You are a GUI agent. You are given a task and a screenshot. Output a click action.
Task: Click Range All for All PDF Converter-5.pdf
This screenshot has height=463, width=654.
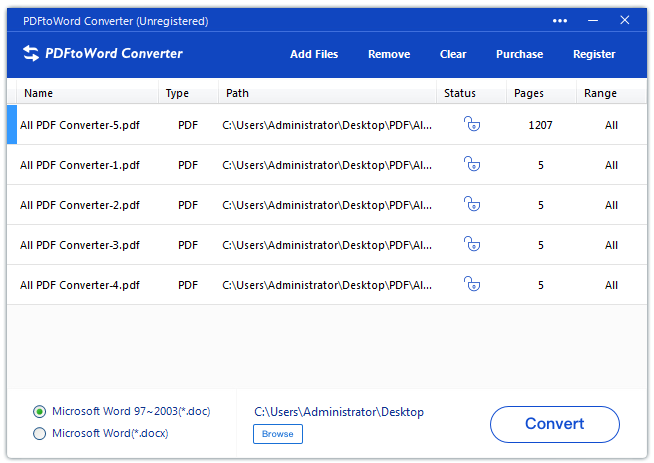tap(611, 125)
